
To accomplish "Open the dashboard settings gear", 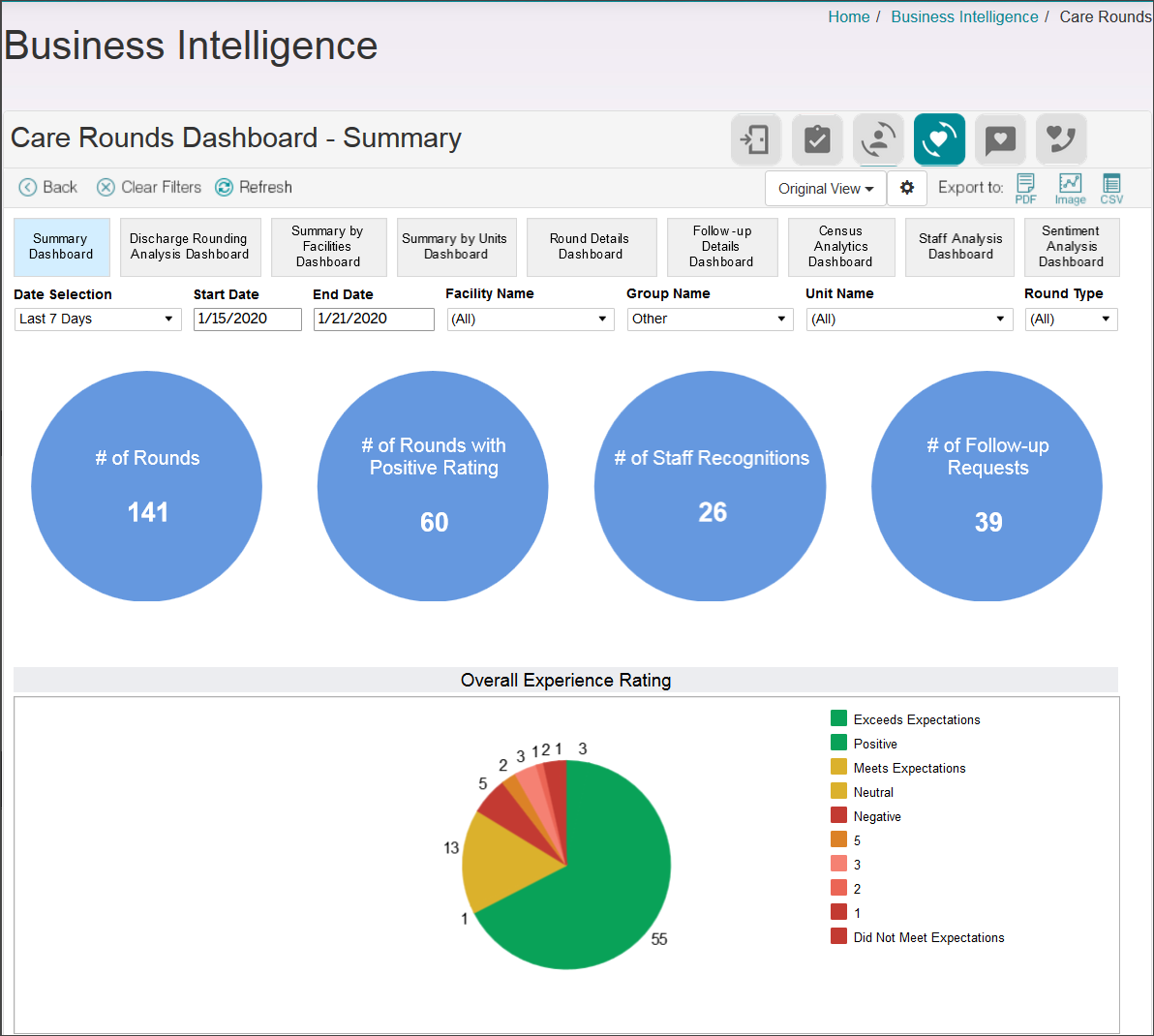I will 907,188.
